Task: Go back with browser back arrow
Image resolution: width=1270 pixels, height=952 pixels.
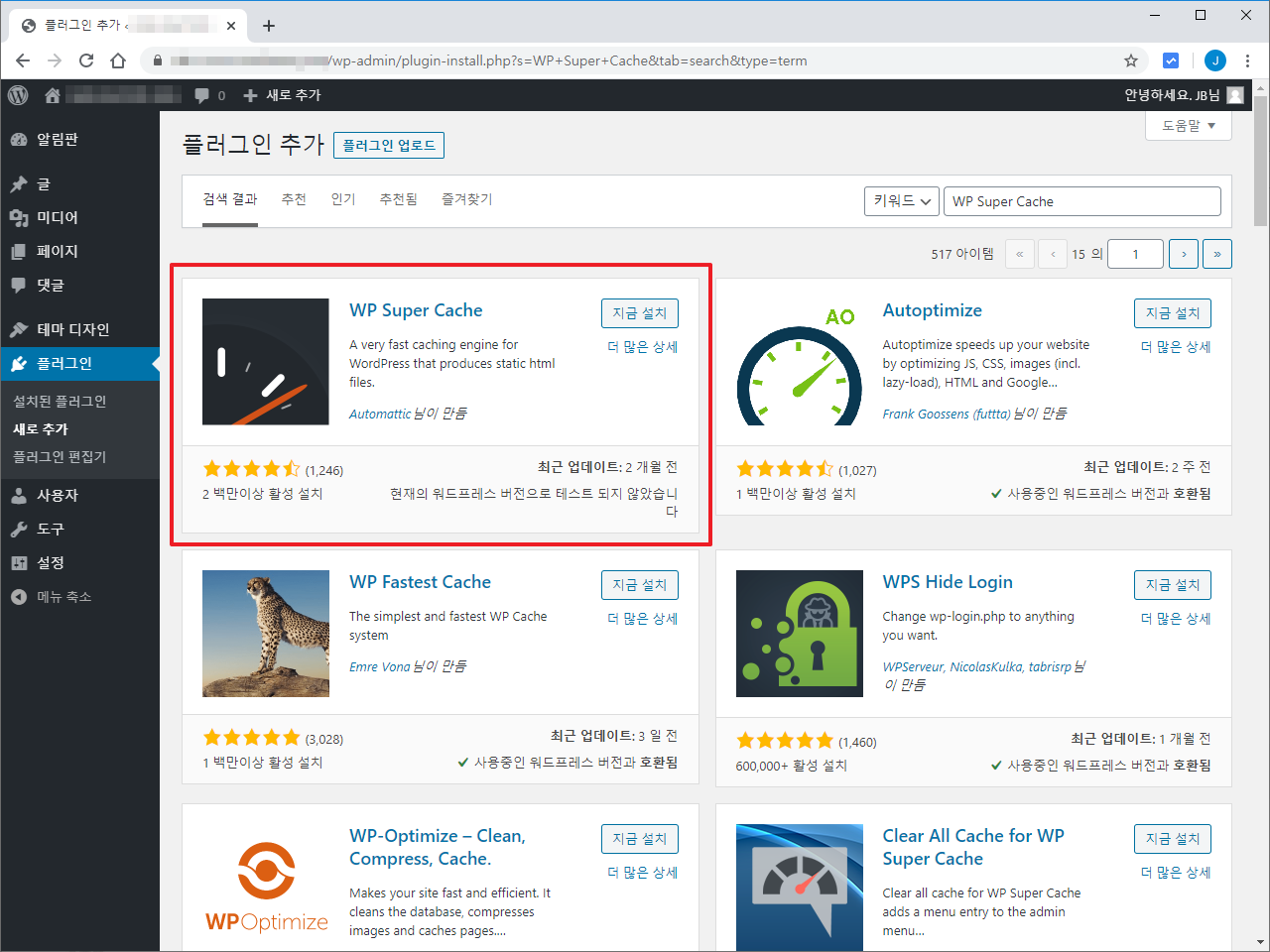Action: (x=23, y=60)
